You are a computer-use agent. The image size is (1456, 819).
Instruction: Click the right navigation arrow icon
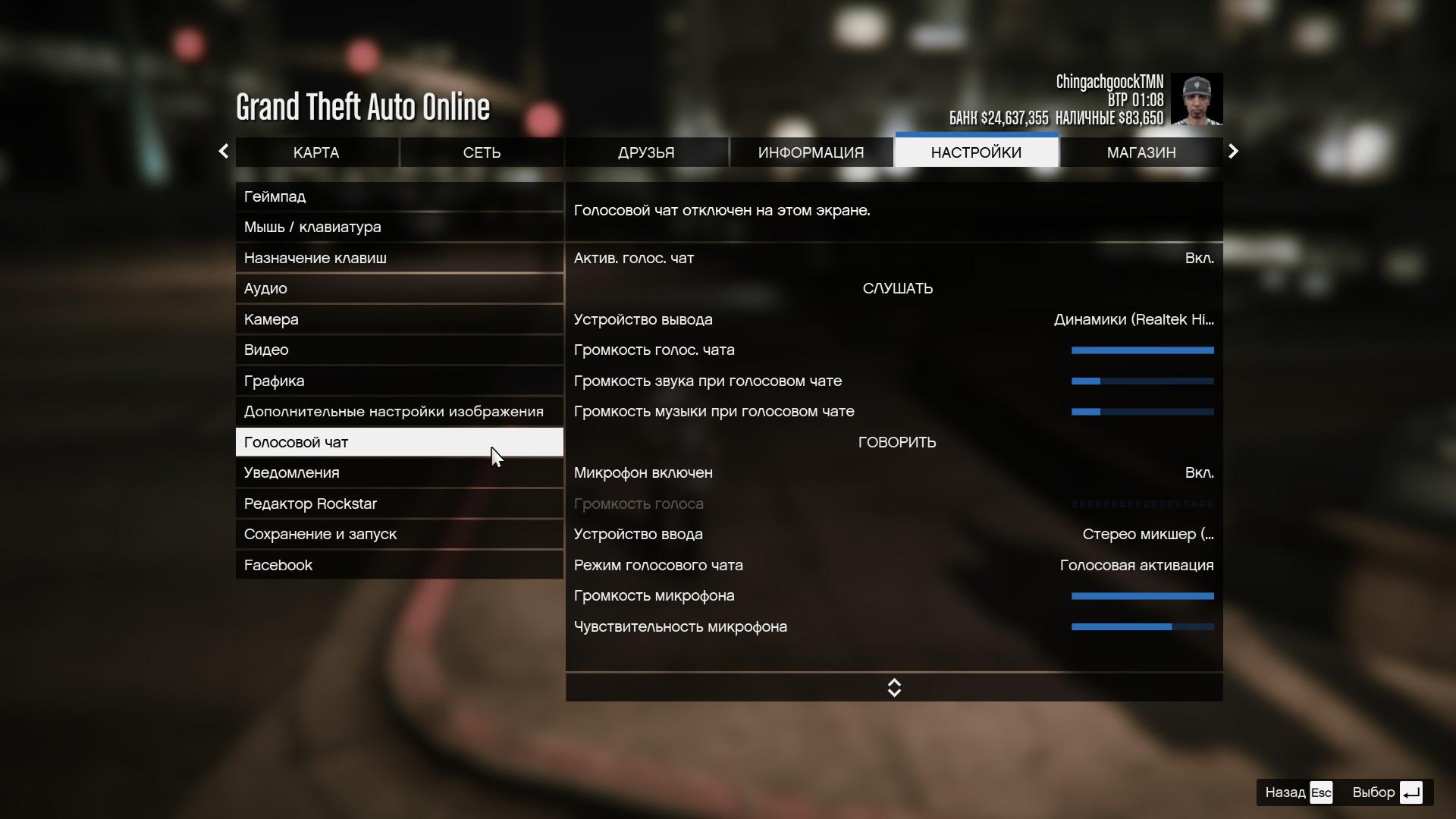pos(1233,152)
